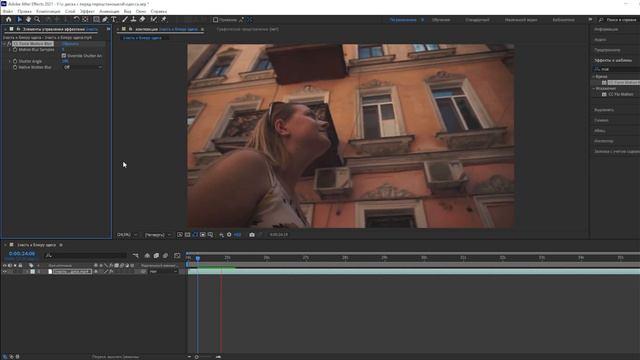Select the Puppet Pin tool

point(164,19)
